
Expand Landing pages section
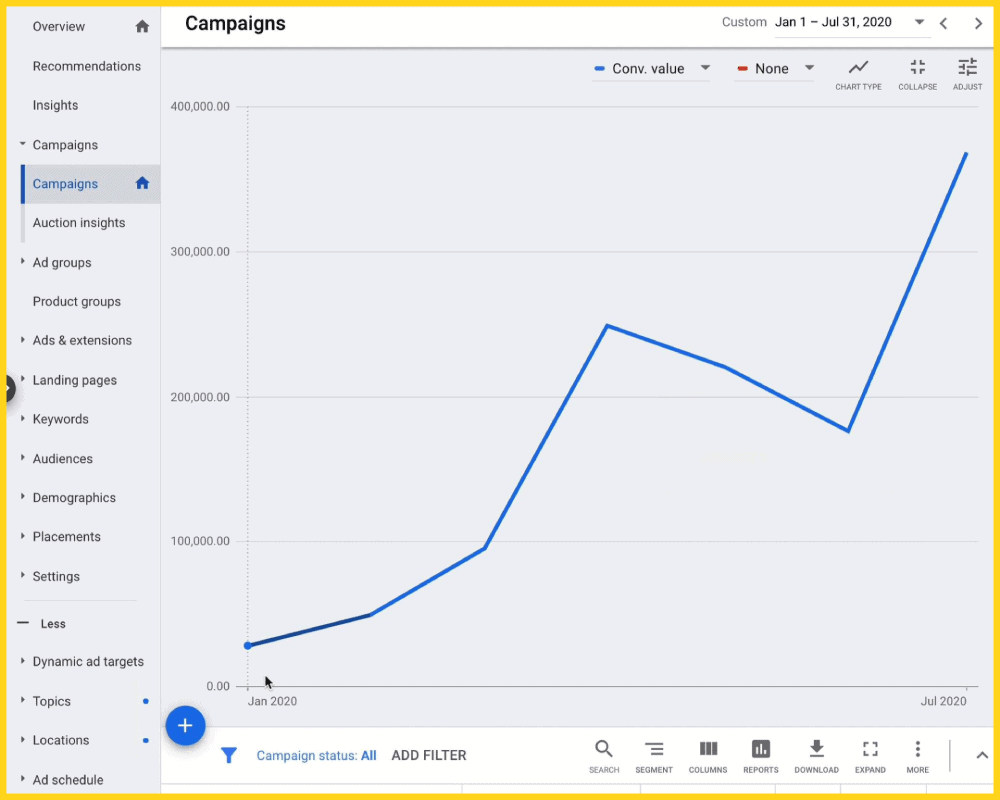coord(22,379)
